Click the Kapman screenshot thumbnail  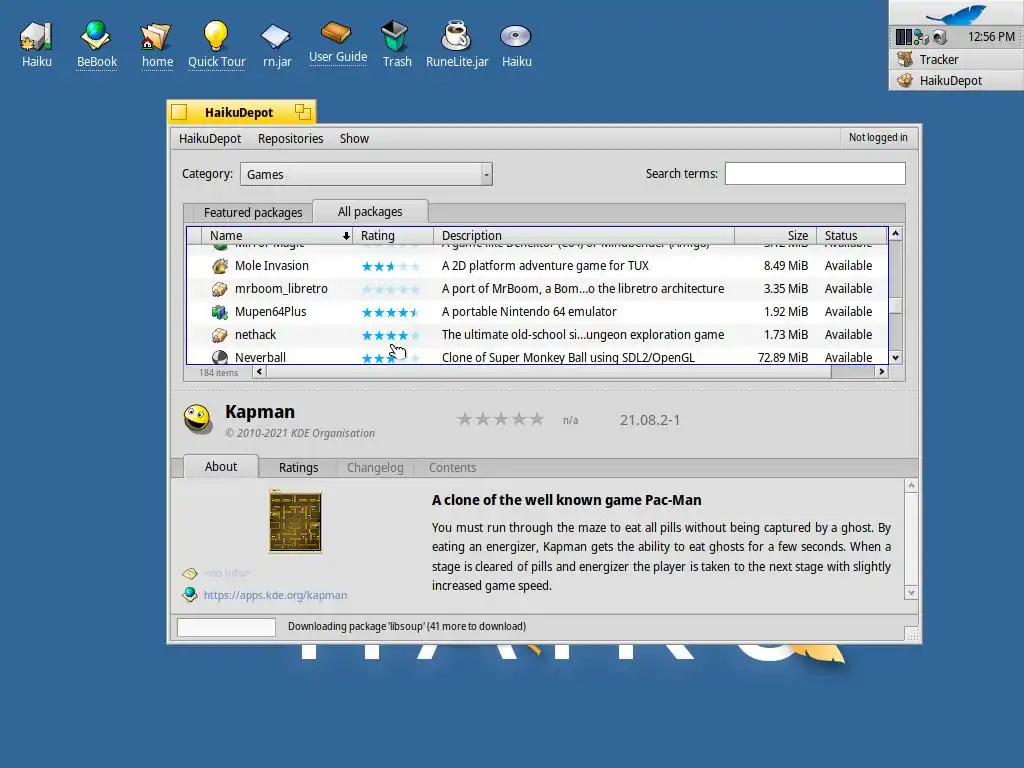coord(295,521)
